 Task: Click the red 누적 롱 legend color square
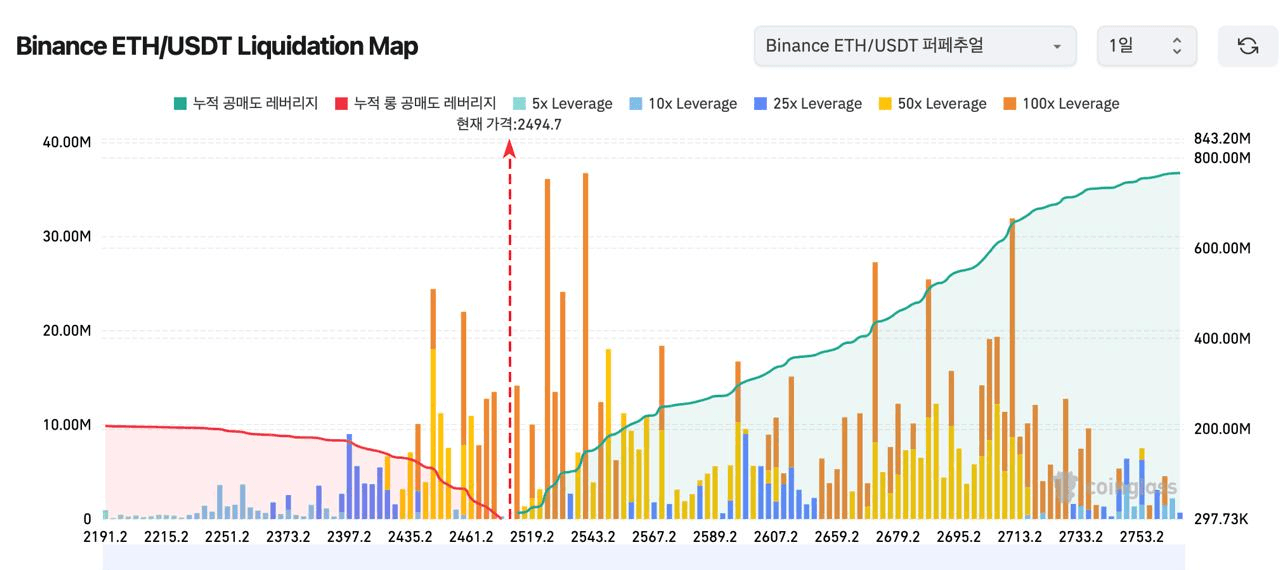[341, 103]
